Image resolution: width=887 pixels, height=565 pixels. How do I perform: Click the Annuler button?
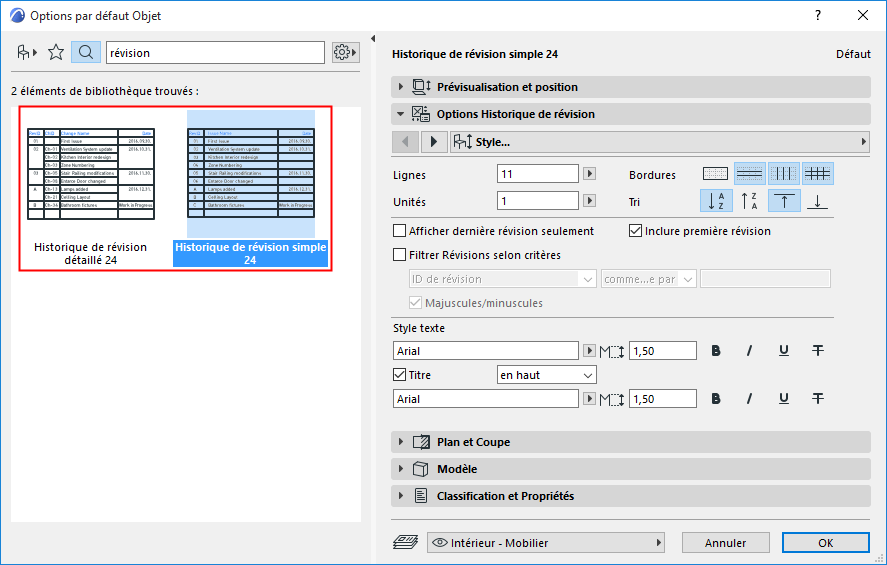click(x=725, y=542)
